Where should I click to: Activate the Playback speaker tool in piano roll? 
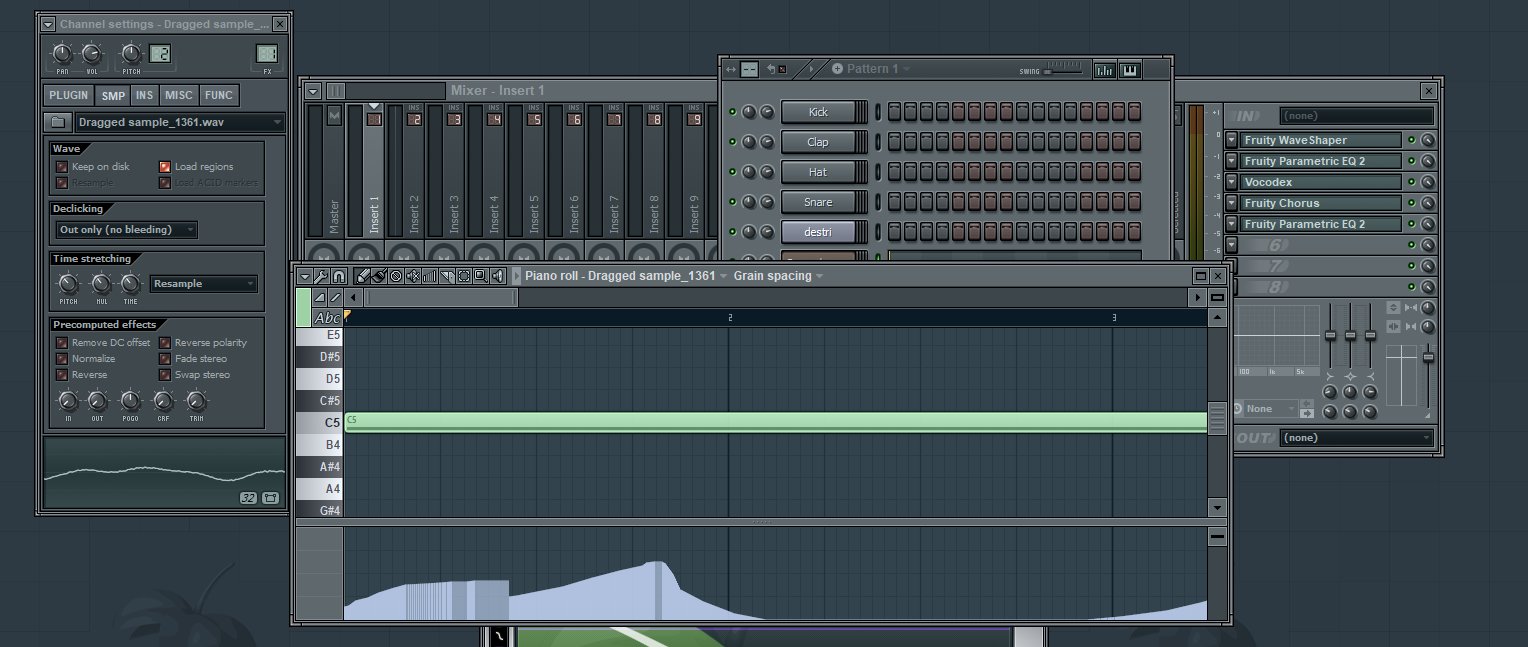[x=498, y=276]
